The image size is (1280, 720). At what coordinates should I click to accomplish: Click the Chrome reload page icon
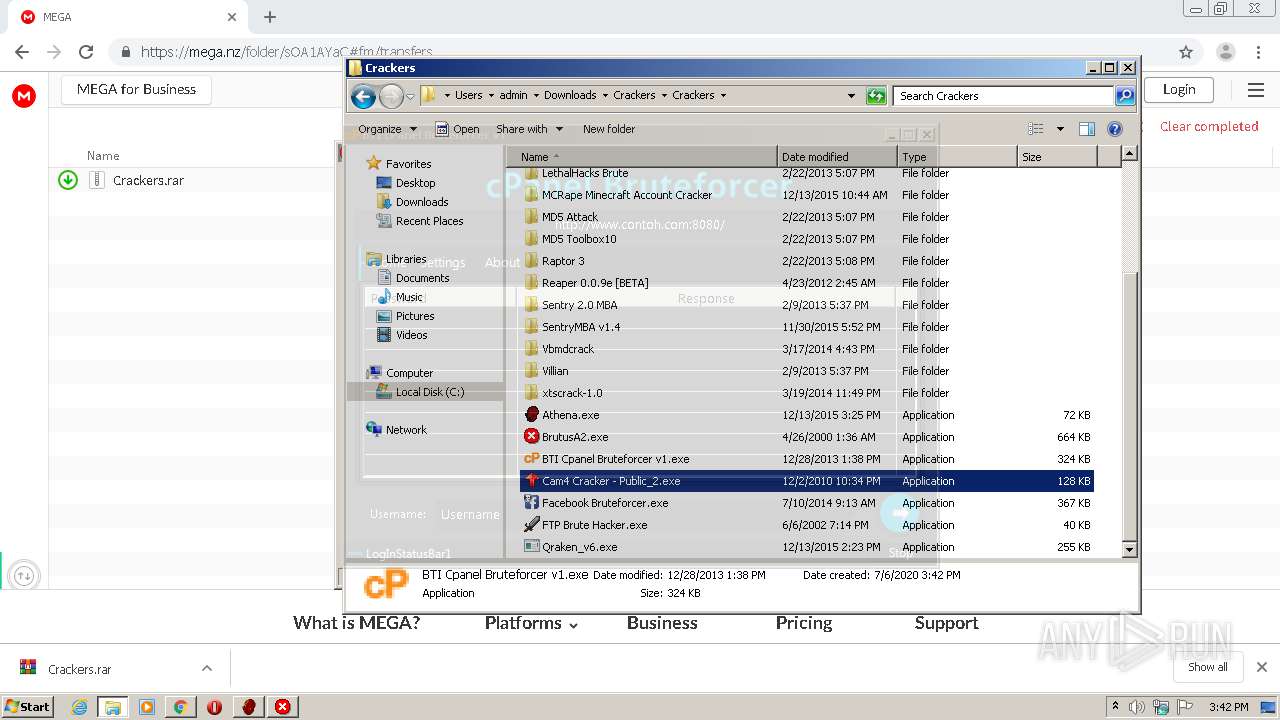coord(86,52)
